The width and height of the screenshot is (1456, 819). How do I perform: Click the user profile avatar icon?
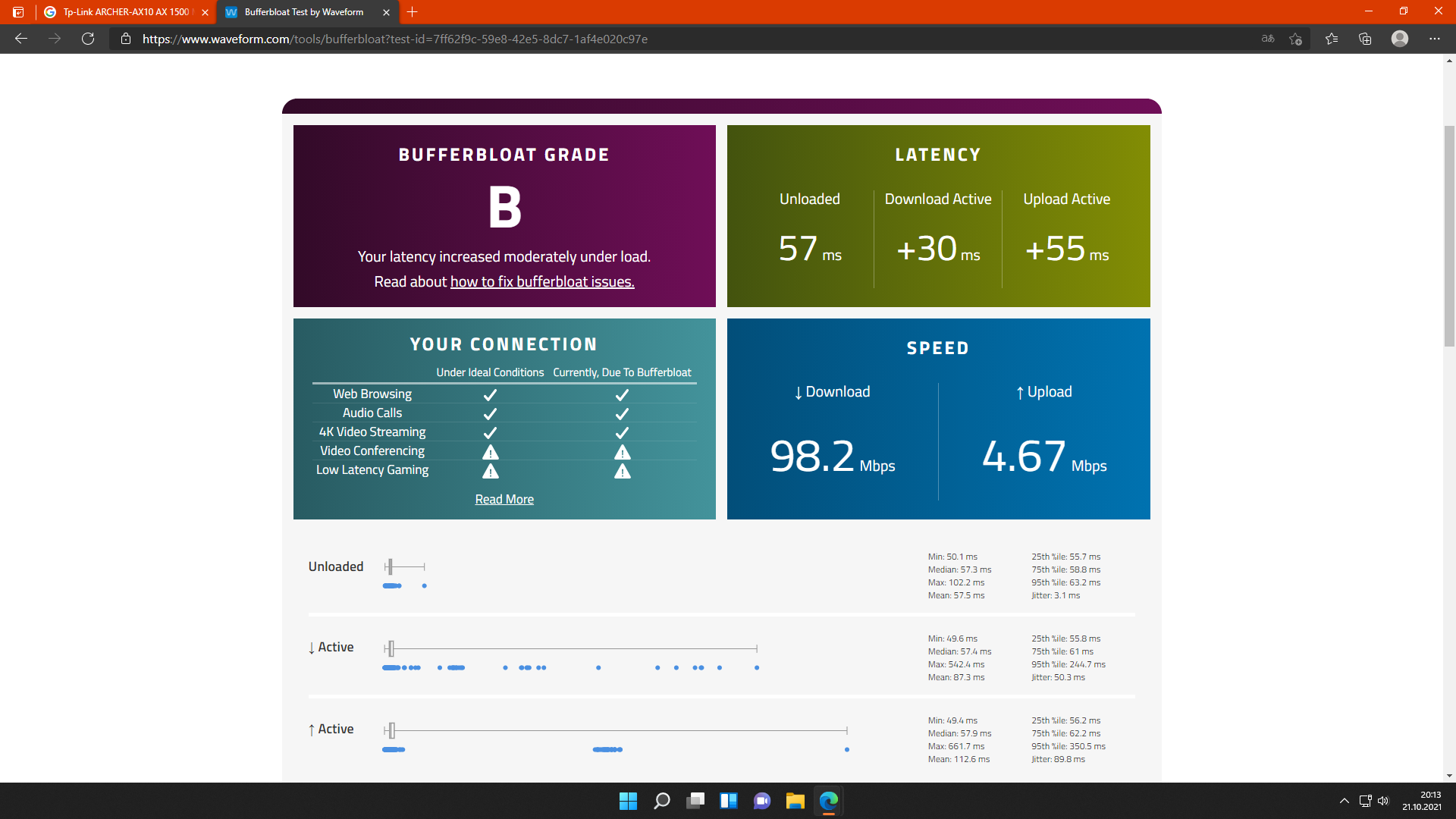coord(1399,39)
